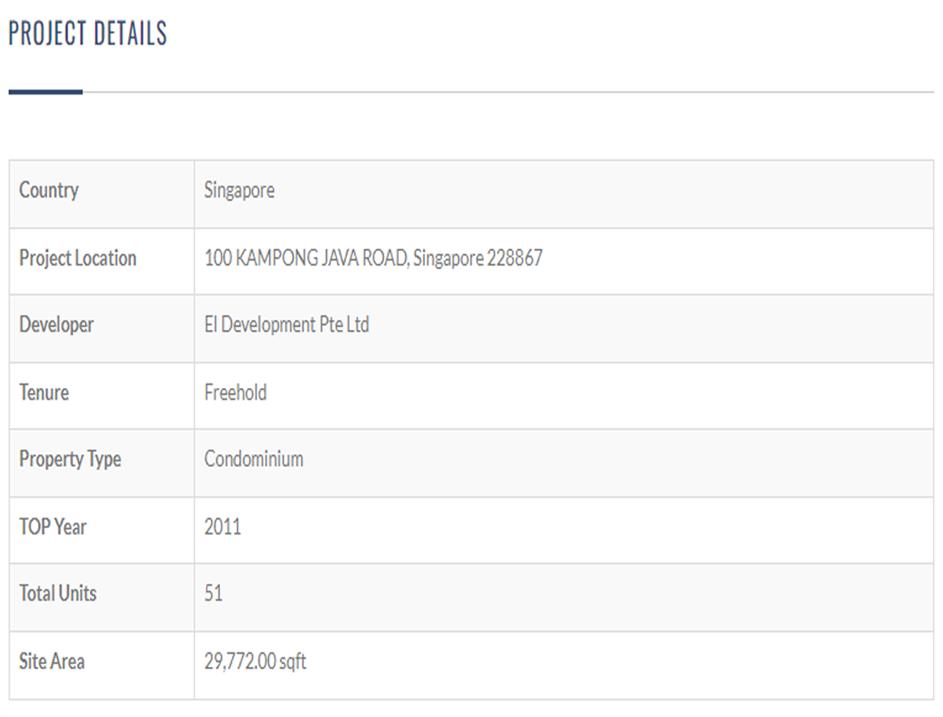
Task: Select the Developer label cell
Action: pos(56,325)
